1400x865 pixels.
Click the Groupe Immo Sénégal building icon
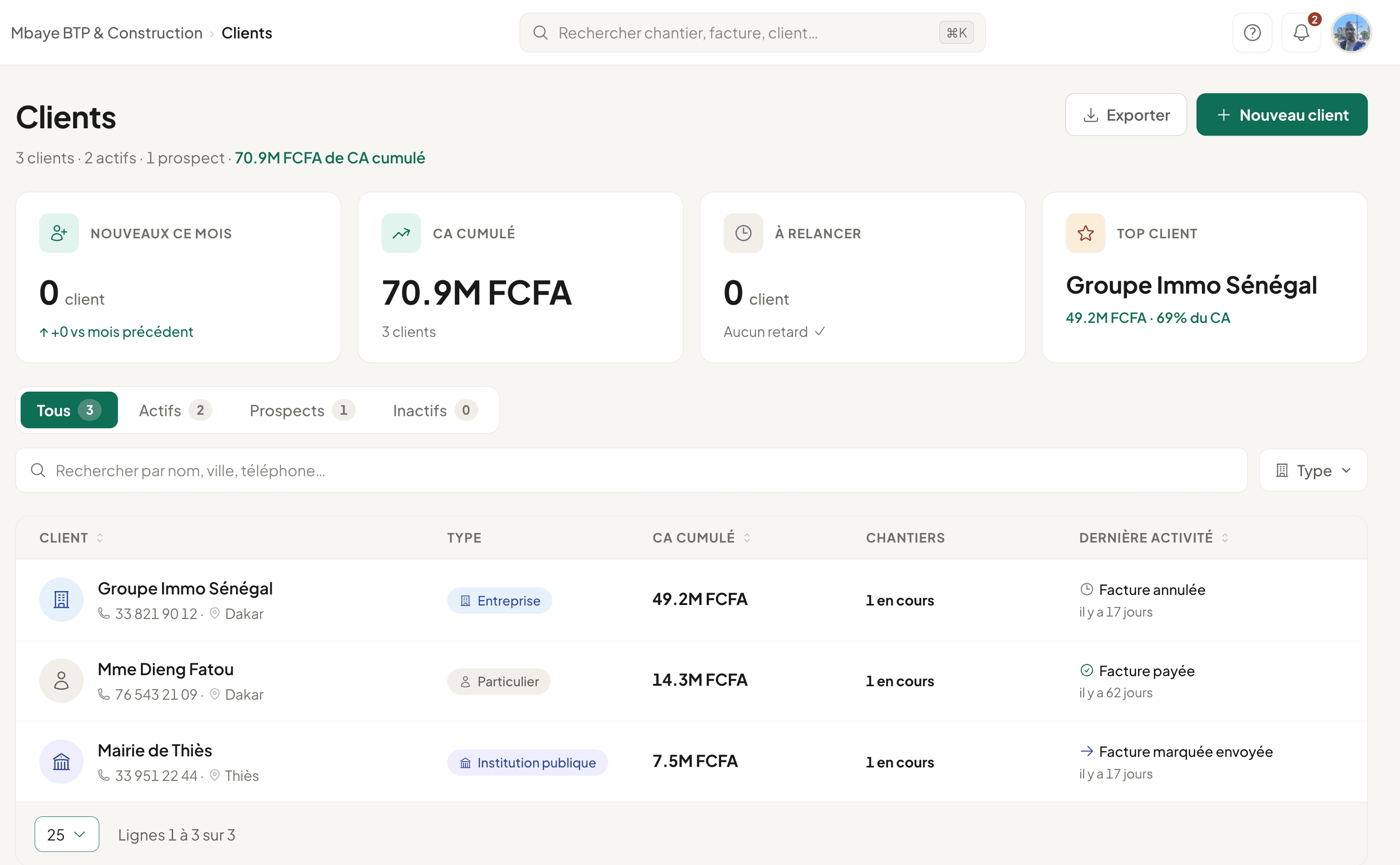[x=61, y=600]
